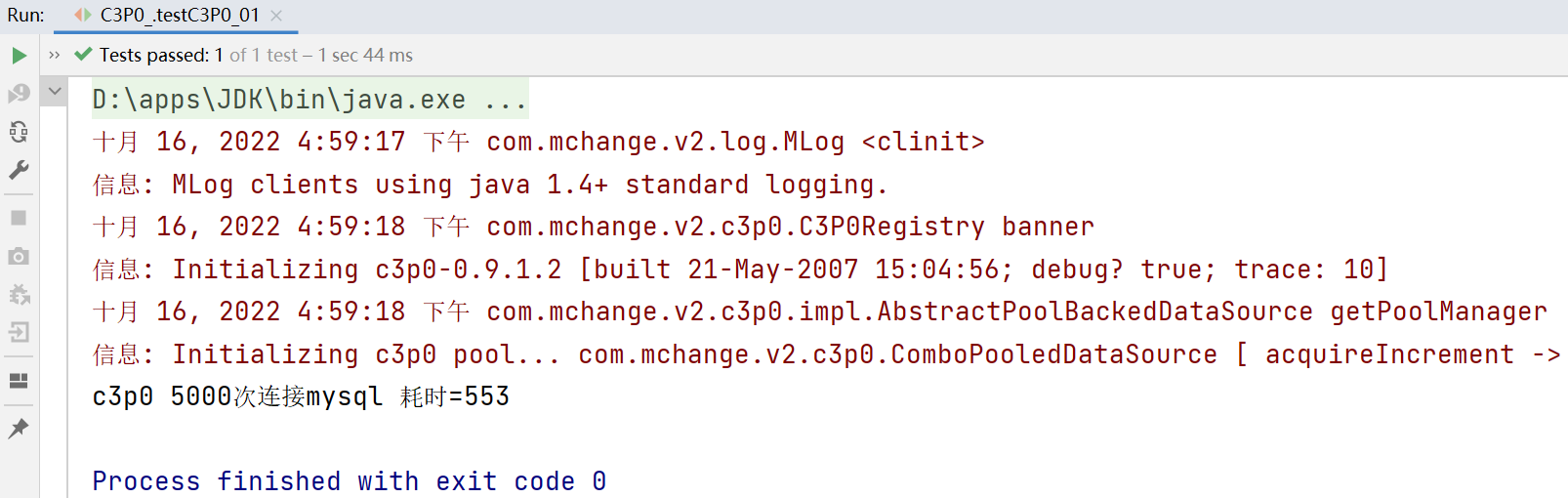The image size is (1568, 498).
Task: Click the green tests-passed checkmark icon
Action: pyautogui.click(x=83, y=55)
